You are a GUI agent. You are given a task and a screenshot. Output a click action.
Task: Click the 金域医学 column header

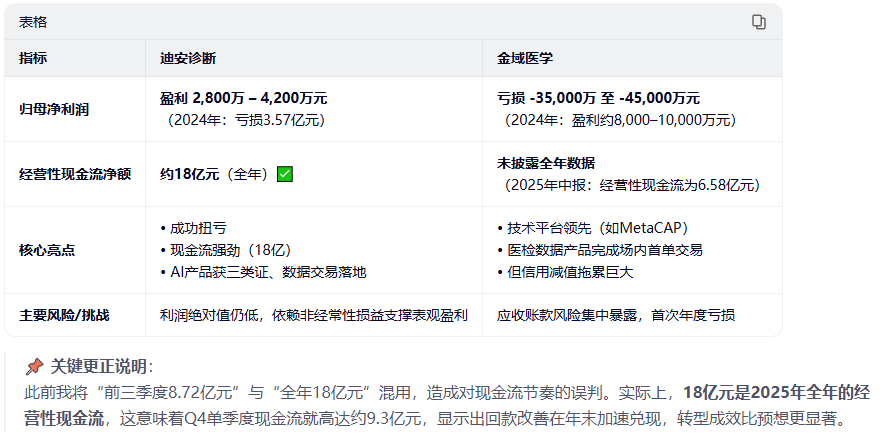tap(525, 58)
